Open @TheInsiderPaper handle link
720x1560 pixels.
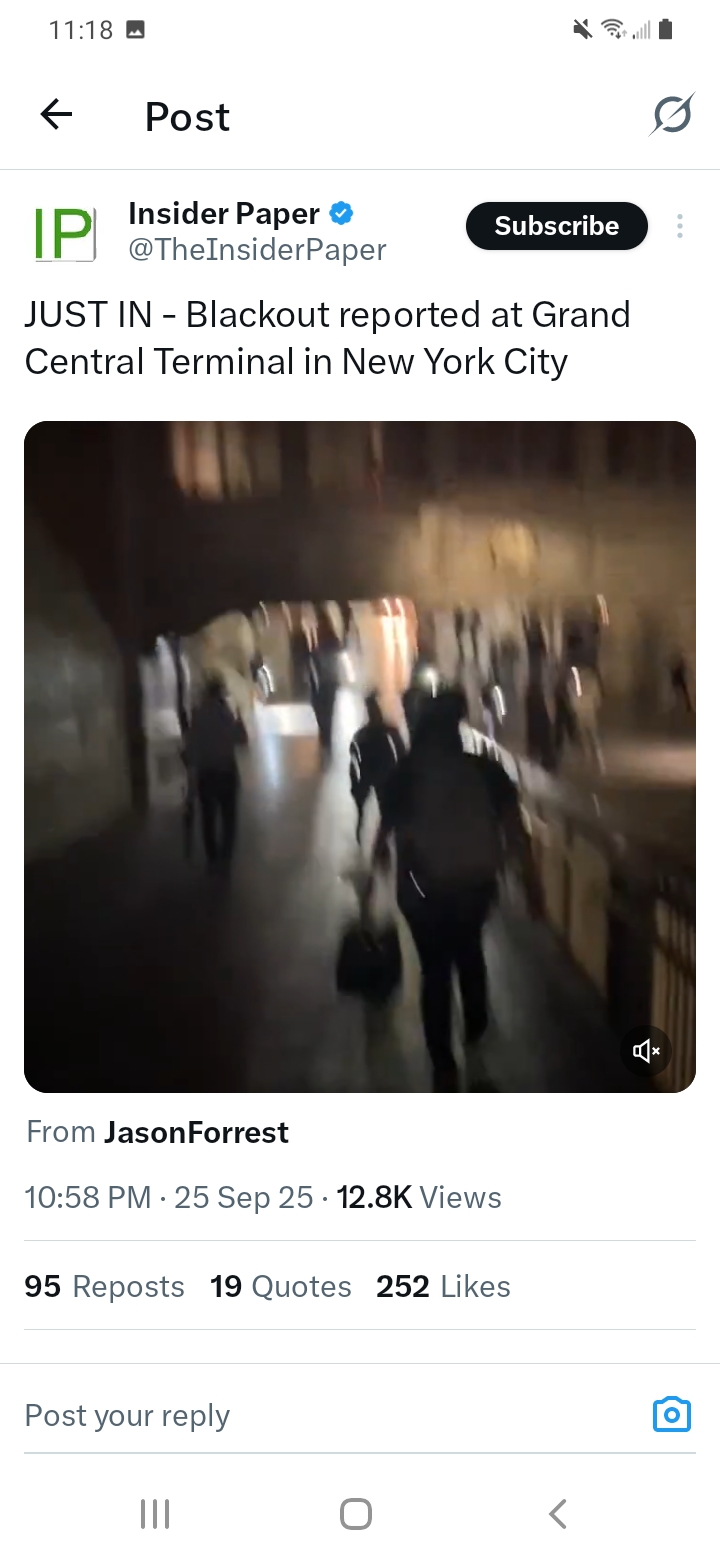257,250
